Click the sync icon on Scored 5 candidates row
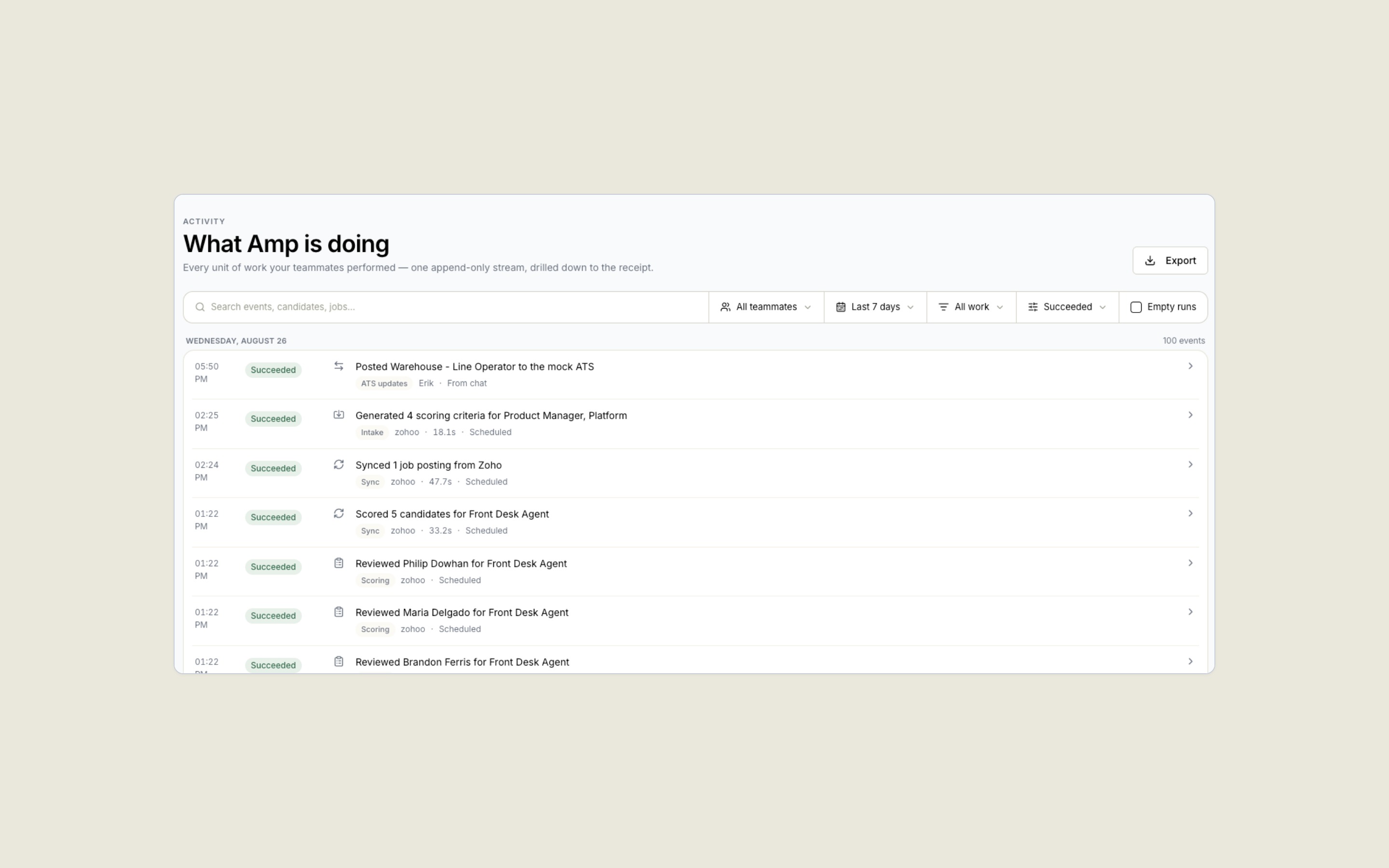The height and width of the screenshot is (868, 1389). tap(339, 513)
